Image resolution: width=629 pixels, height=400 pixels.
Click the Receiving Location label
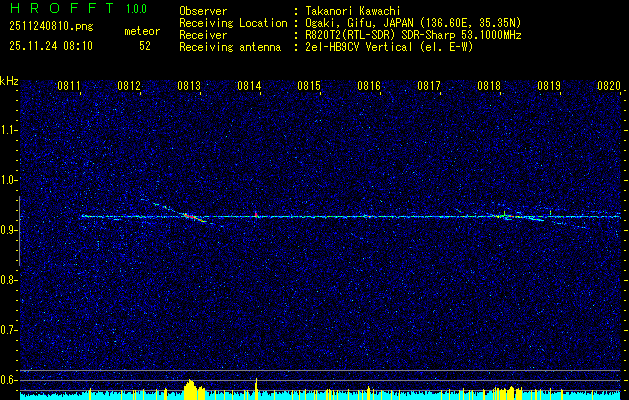[233, 23]
